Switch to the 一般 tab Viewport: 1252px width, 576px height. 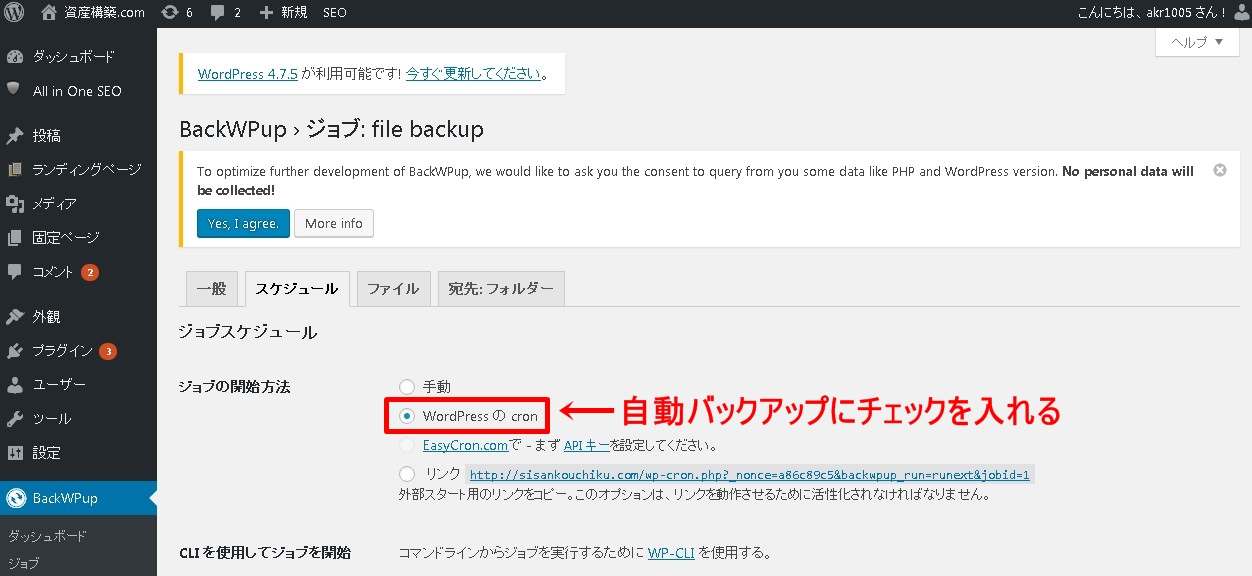[x=211, y=289]
